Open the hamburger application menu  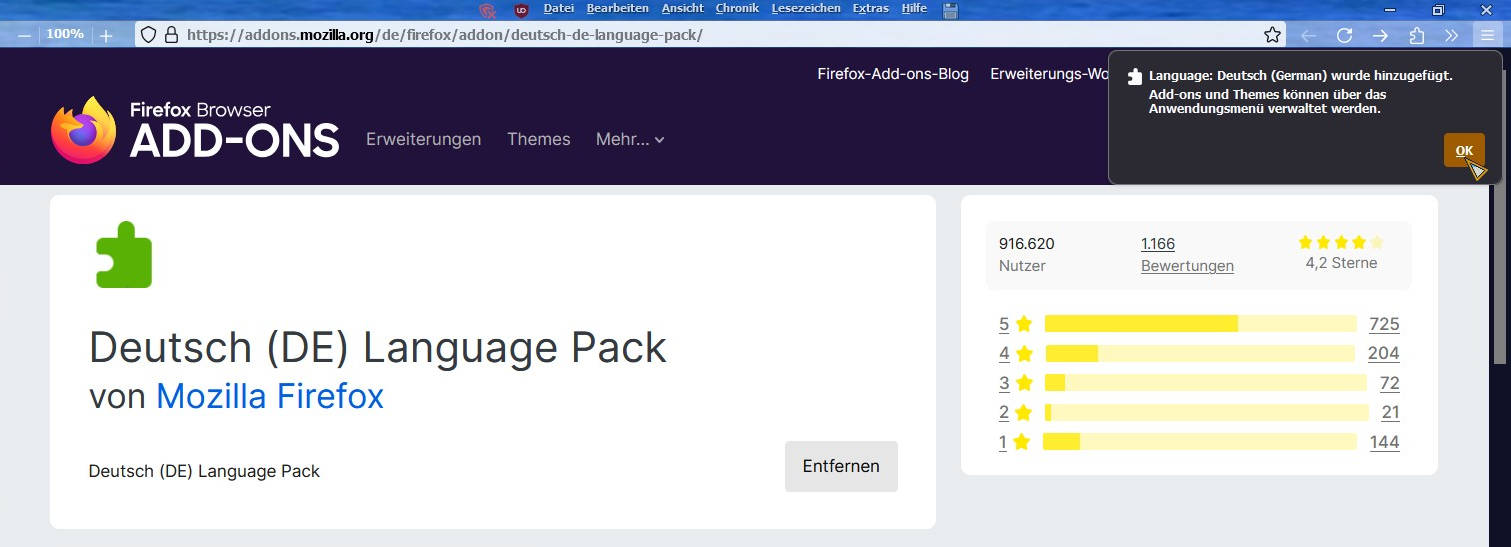1488,35
